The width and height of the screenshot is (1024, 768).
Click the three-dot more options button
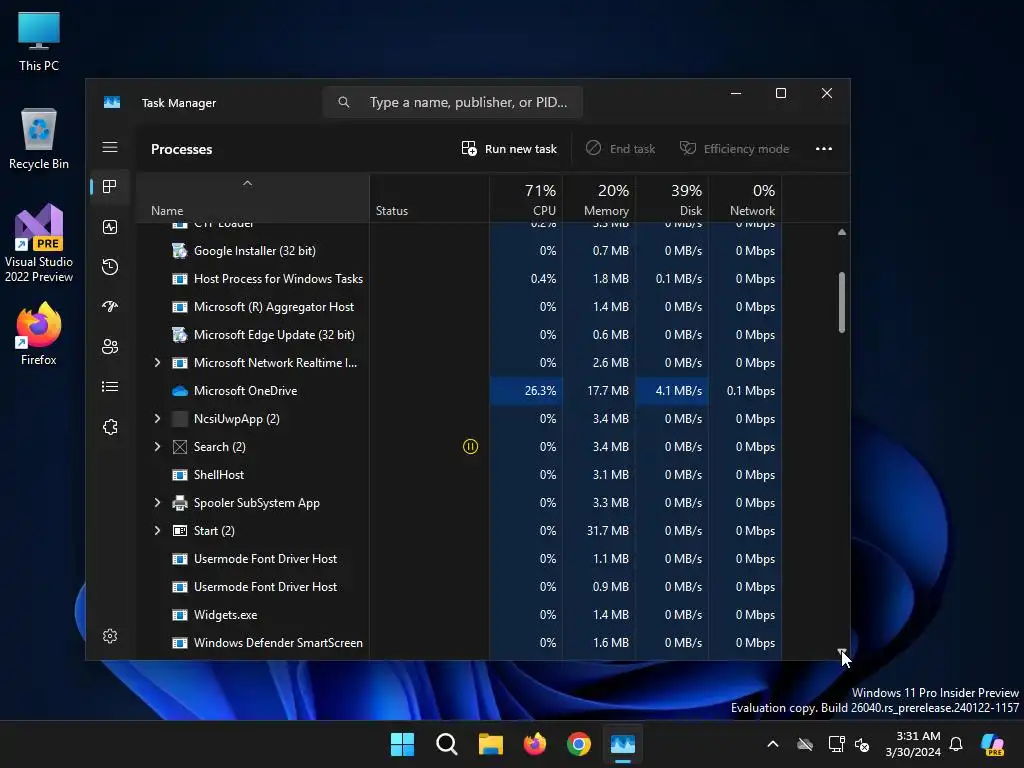tap(824, 149)
